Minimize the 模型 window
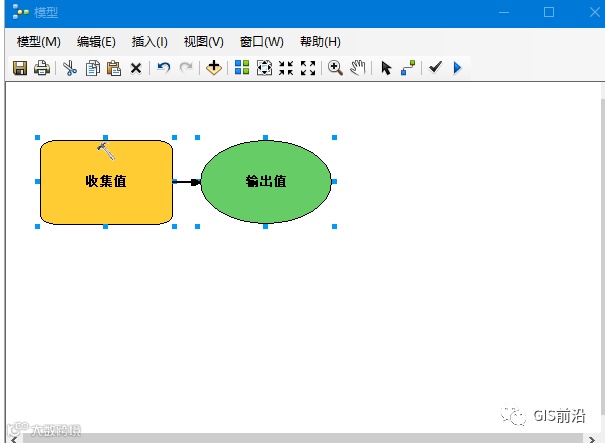605x443 pixels. pos(504,12)
